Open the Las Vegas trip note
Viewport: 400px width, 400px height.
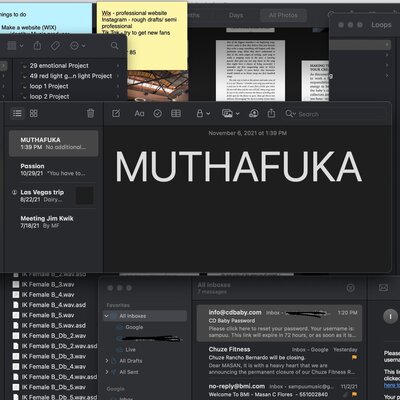click(x=54, y=196)
